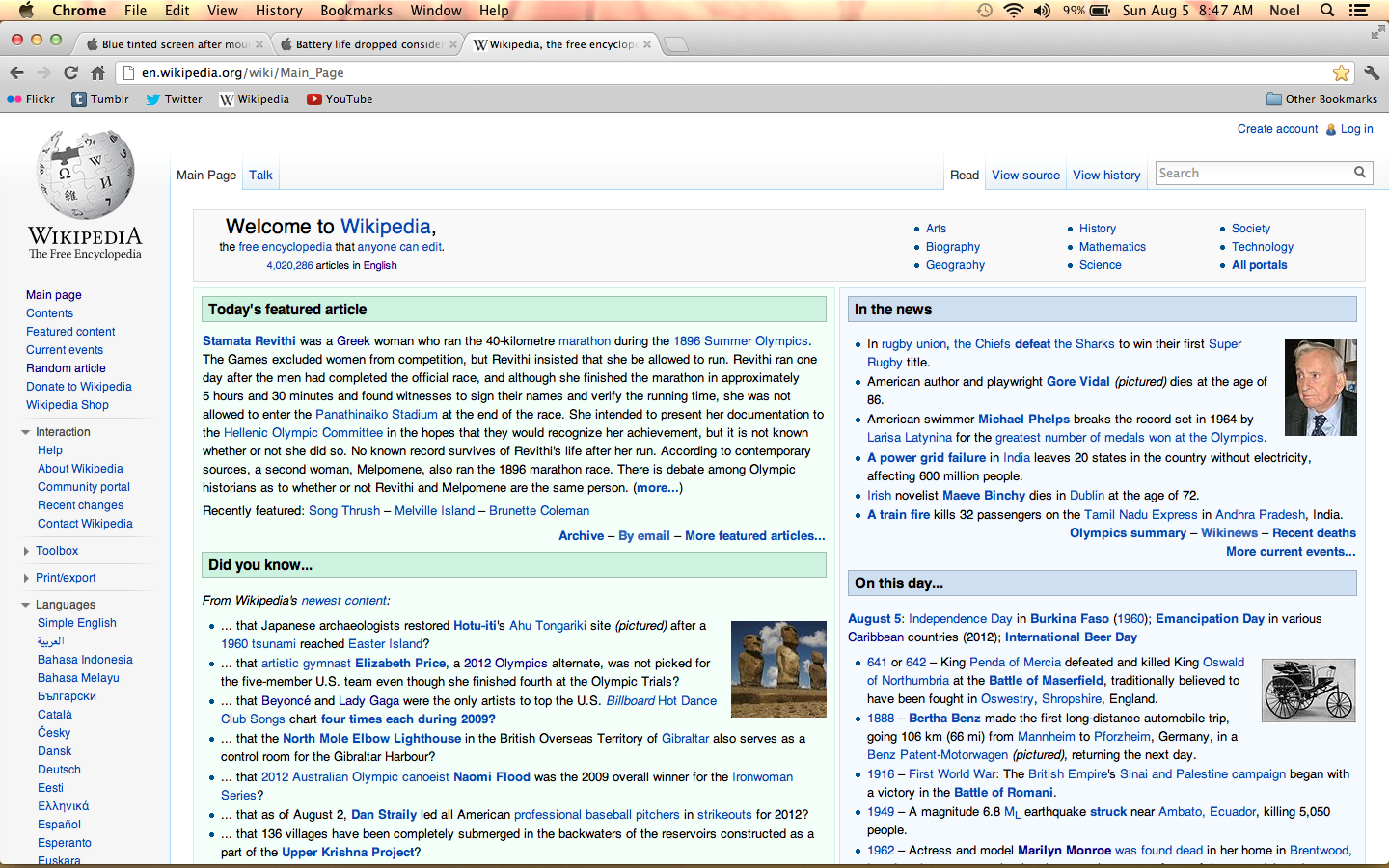
Task: Open the Random article sidebar link
Action: [x=66, y=368]
